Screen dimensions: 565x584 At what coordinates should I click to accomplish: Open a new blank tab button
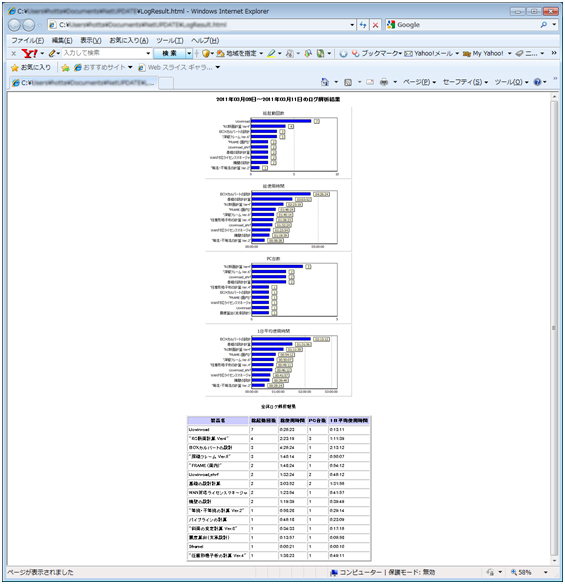[x=166, y=83]
